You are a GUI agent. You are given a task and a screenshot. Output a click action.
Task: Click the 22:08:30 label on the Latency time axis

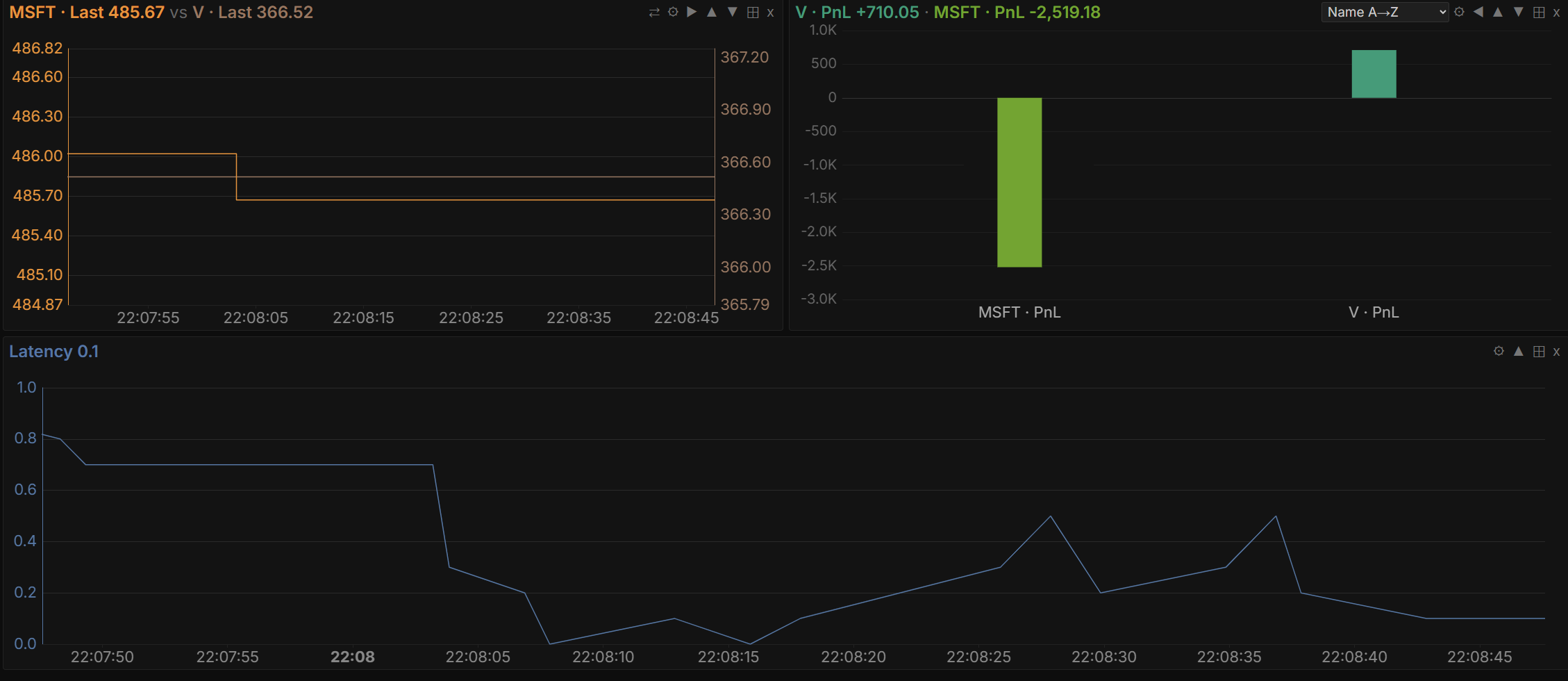coord(1104,657)
